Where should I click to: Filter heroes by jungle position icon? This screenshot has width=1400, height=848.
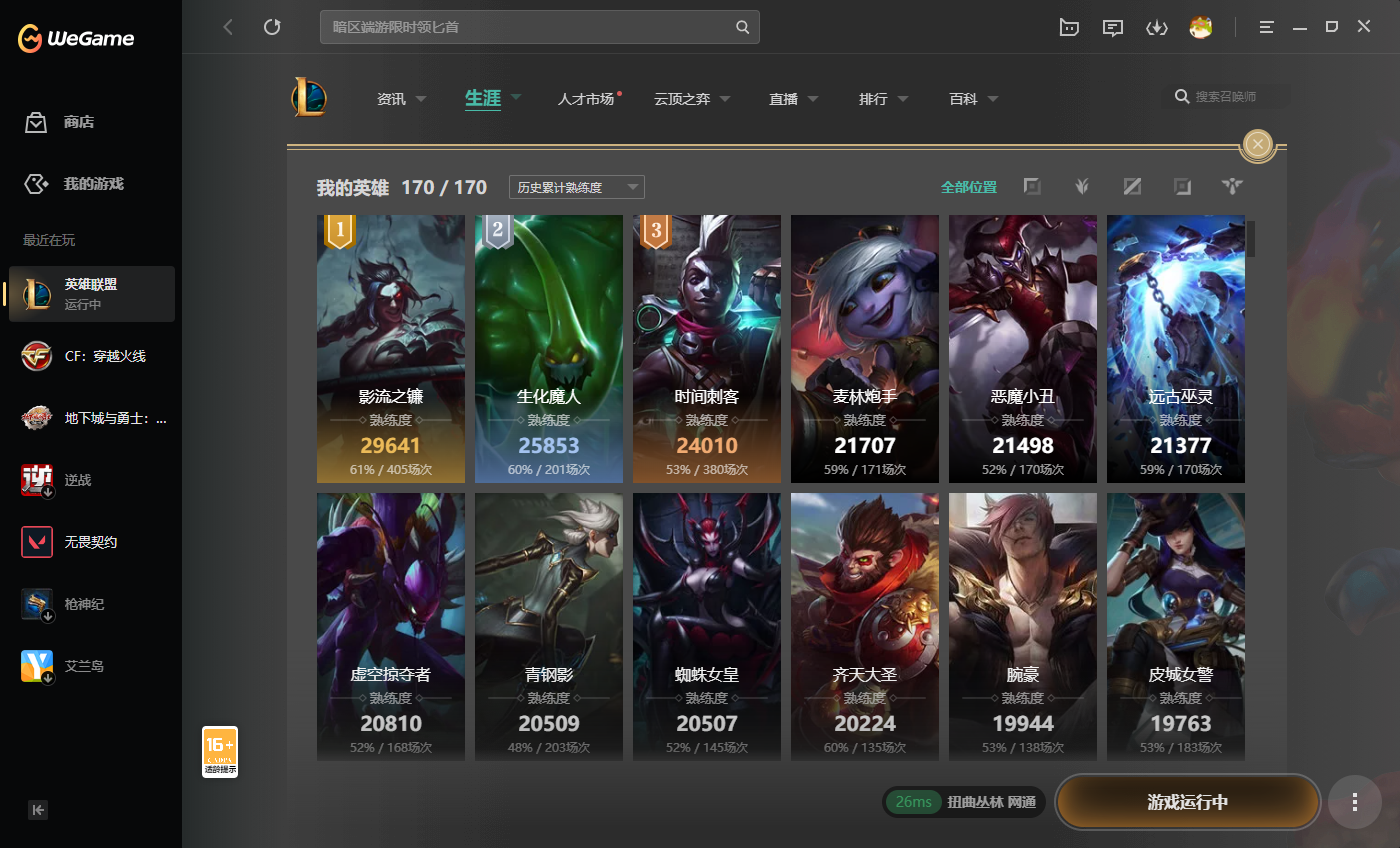1082,186
